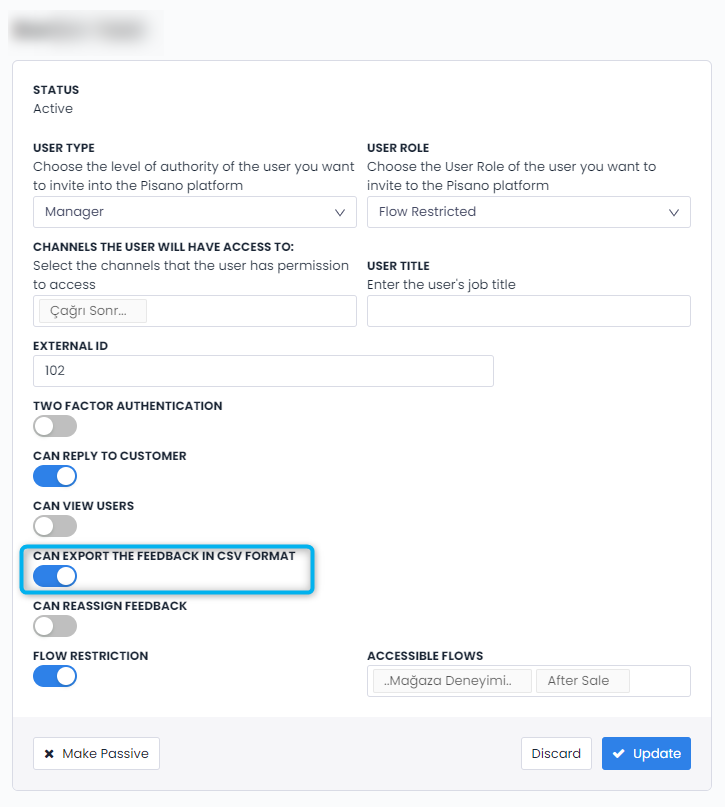The image size is (725, 807).
Task: Turn on the Can View Users switch
Action: click(54, 526)
